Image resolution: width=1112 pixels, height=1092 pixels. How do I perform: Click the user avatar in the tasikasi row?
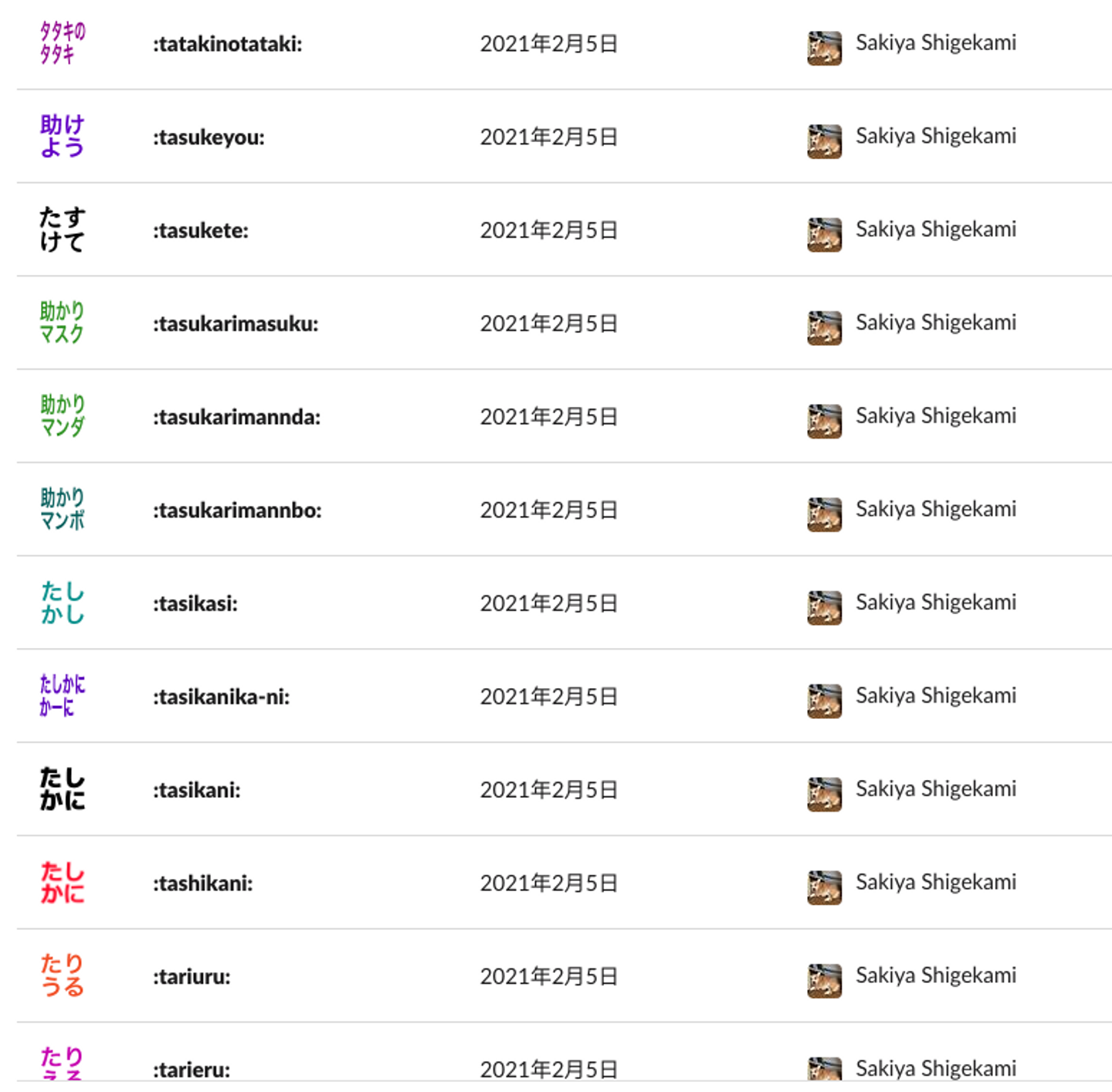coord(824,607)
